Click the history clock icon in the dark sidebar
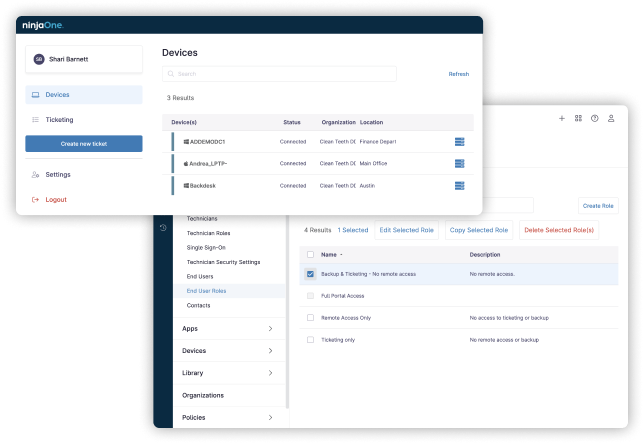Viewport: 644px width, 444px height. coord(164,228)
